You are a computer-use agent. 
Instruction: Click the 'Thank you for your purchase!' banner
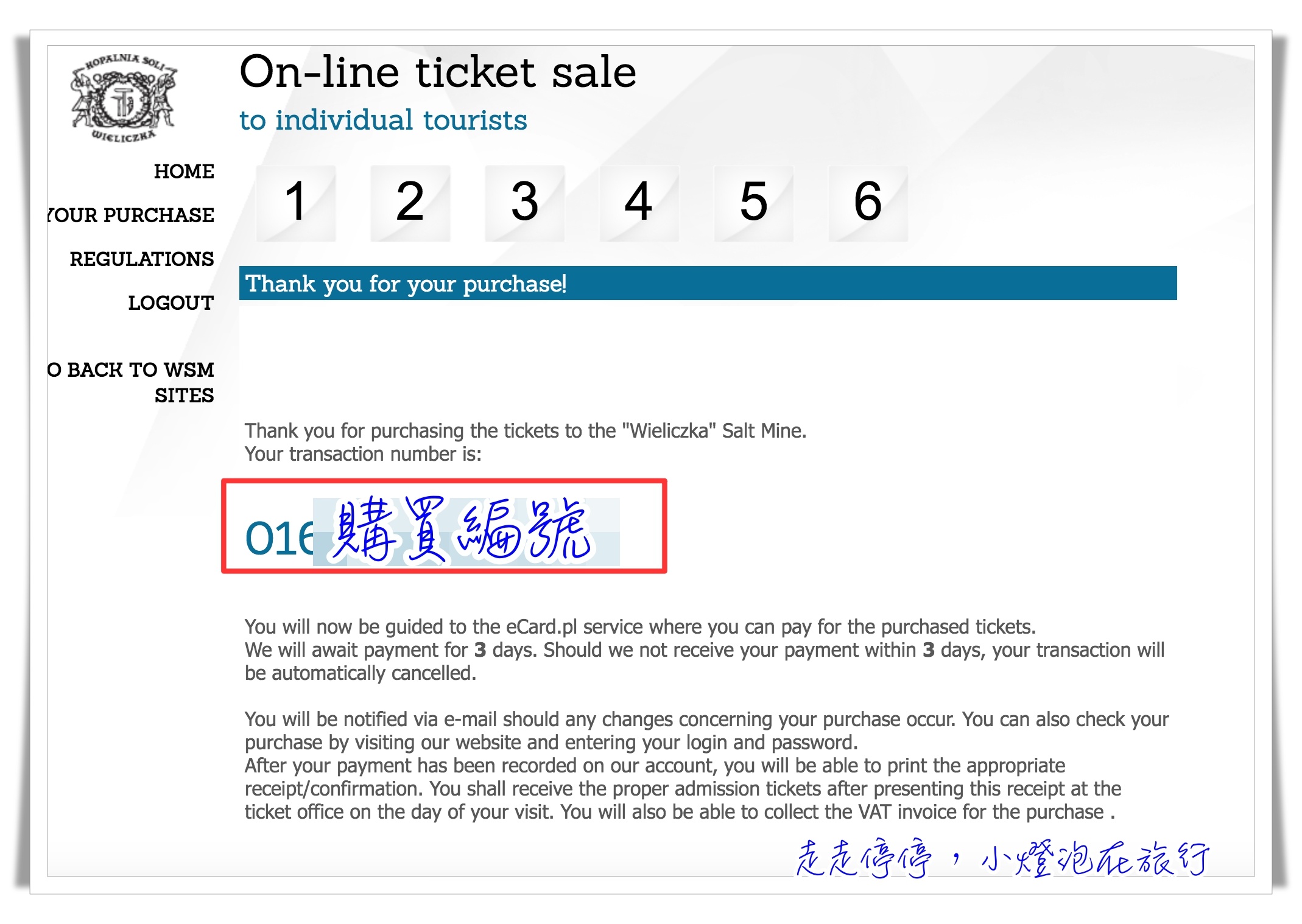[708, 283]
